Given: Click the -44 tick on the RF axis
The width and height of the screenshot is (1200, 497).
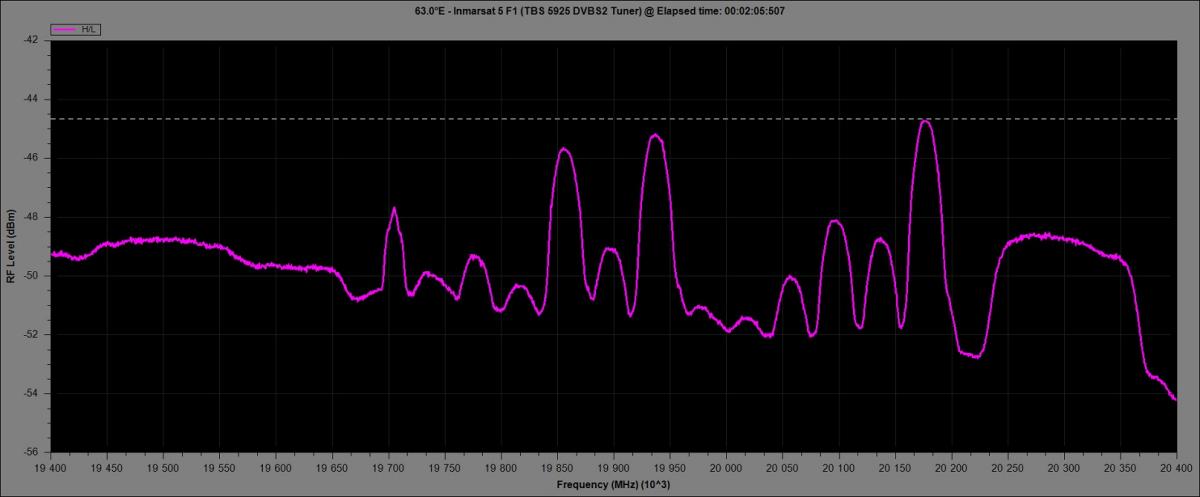Looking at the screenshot, I should (x=30, y=99).
